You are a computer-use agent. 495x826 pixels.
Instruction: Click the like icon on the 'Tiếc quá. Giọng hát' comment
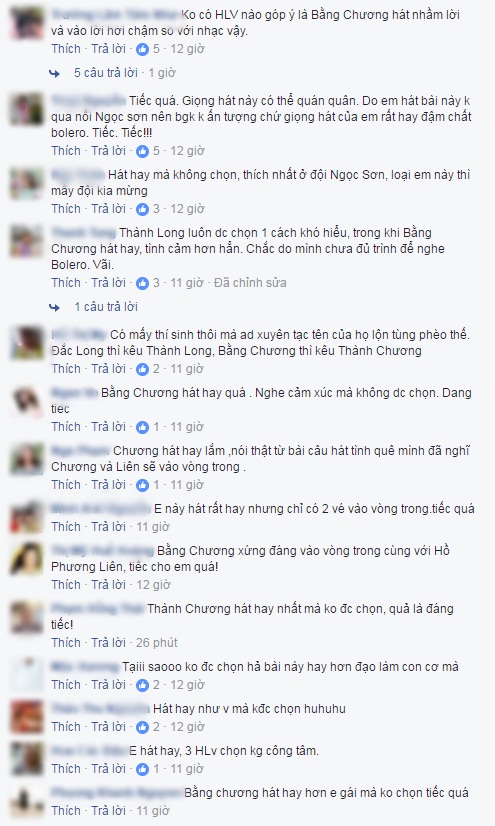click(143, 151)
